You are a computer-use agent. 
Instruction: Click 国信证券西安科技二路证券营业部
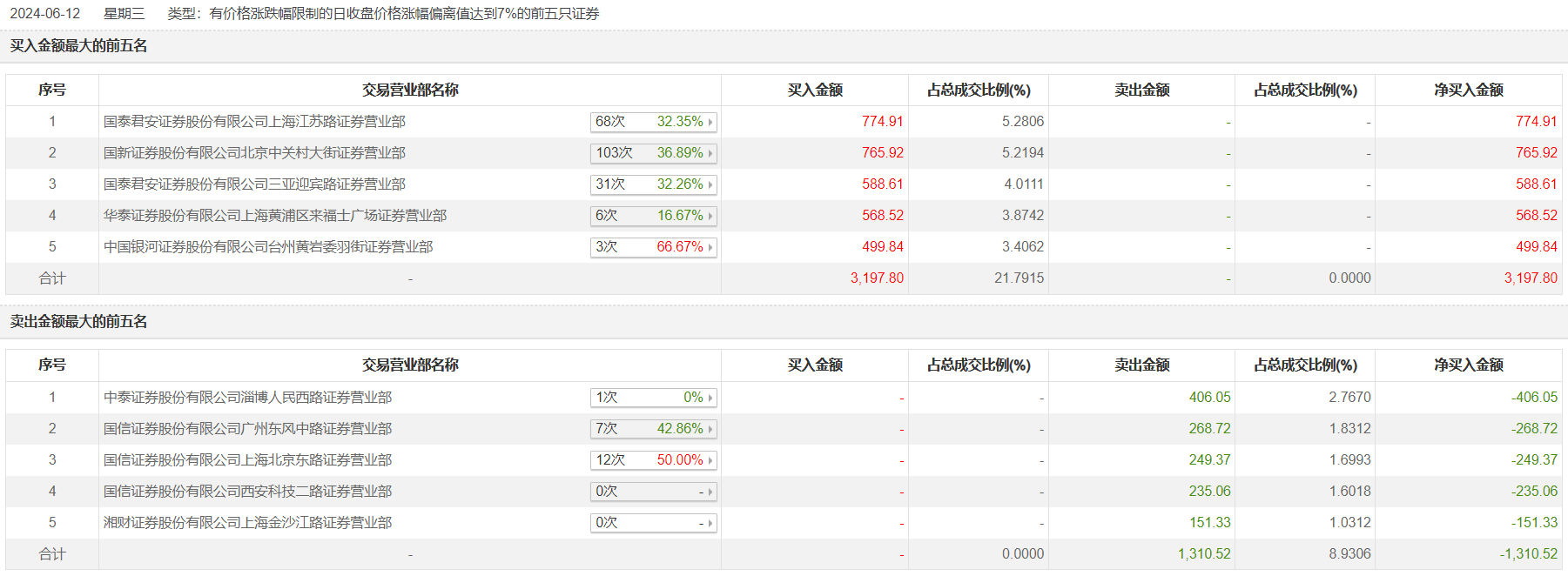pyautogui.click(x=247, y=492)
